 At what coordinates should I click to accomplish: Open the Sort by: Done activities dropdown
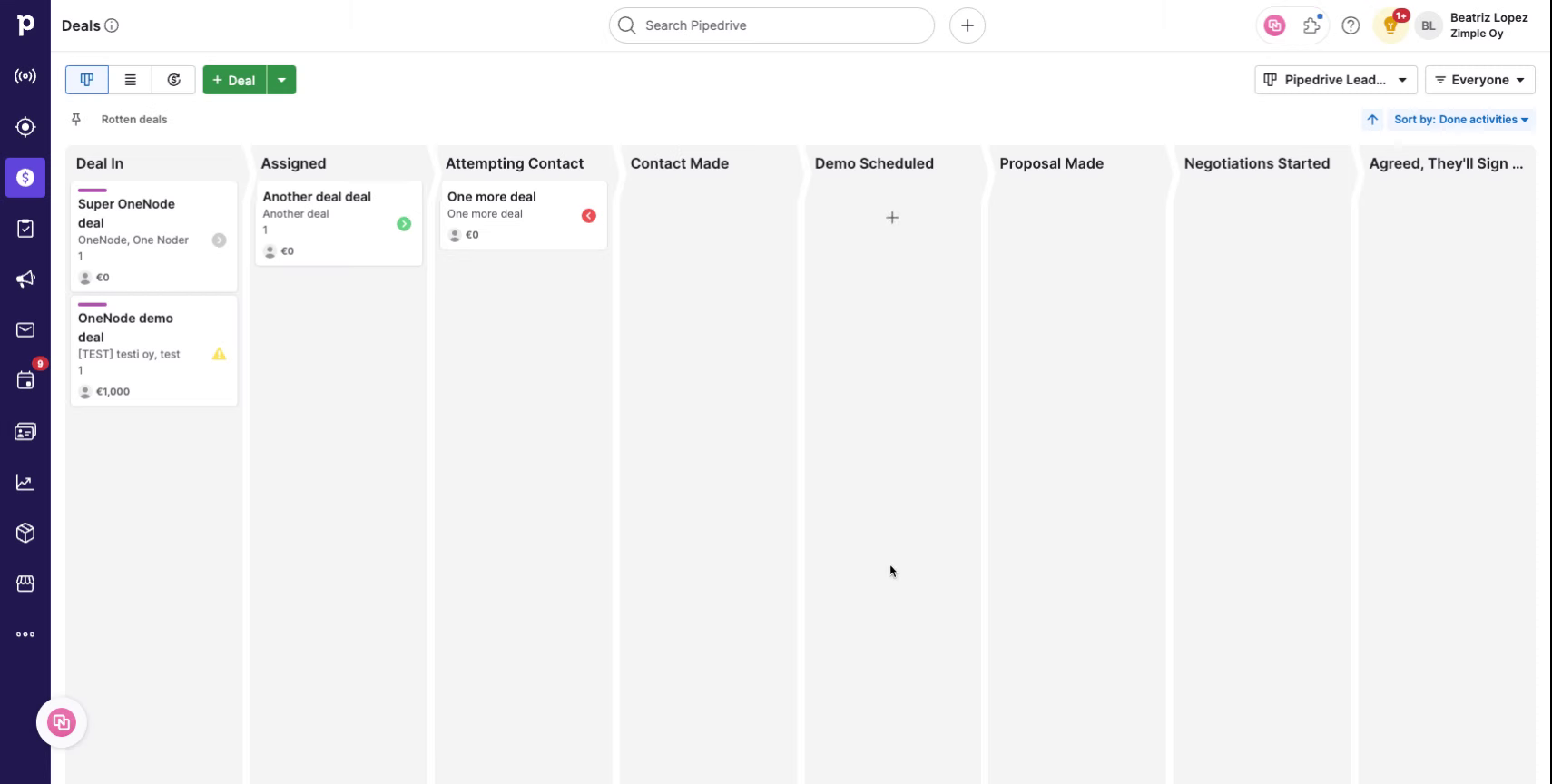[1461, 119]
